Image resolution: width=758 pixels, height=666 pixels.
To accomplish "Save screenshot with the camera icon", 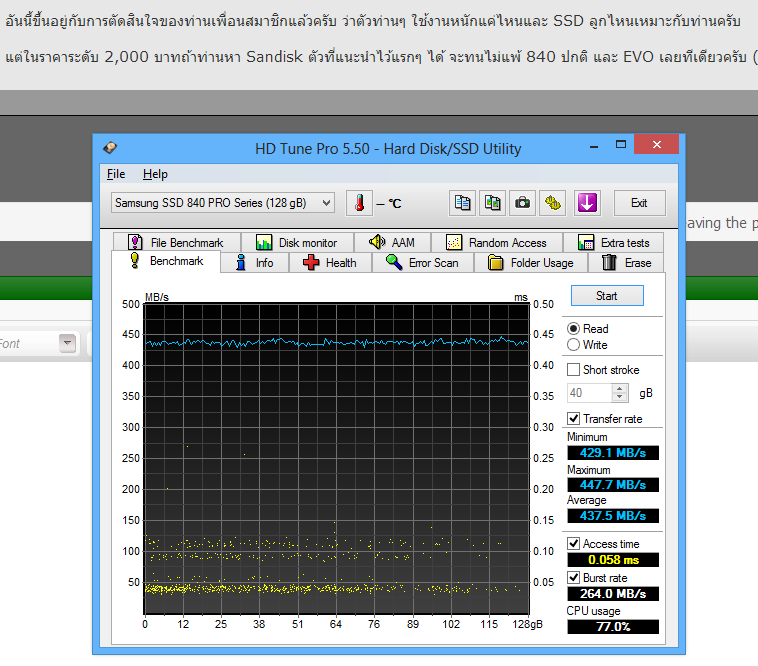I will [x=522, y=203].
